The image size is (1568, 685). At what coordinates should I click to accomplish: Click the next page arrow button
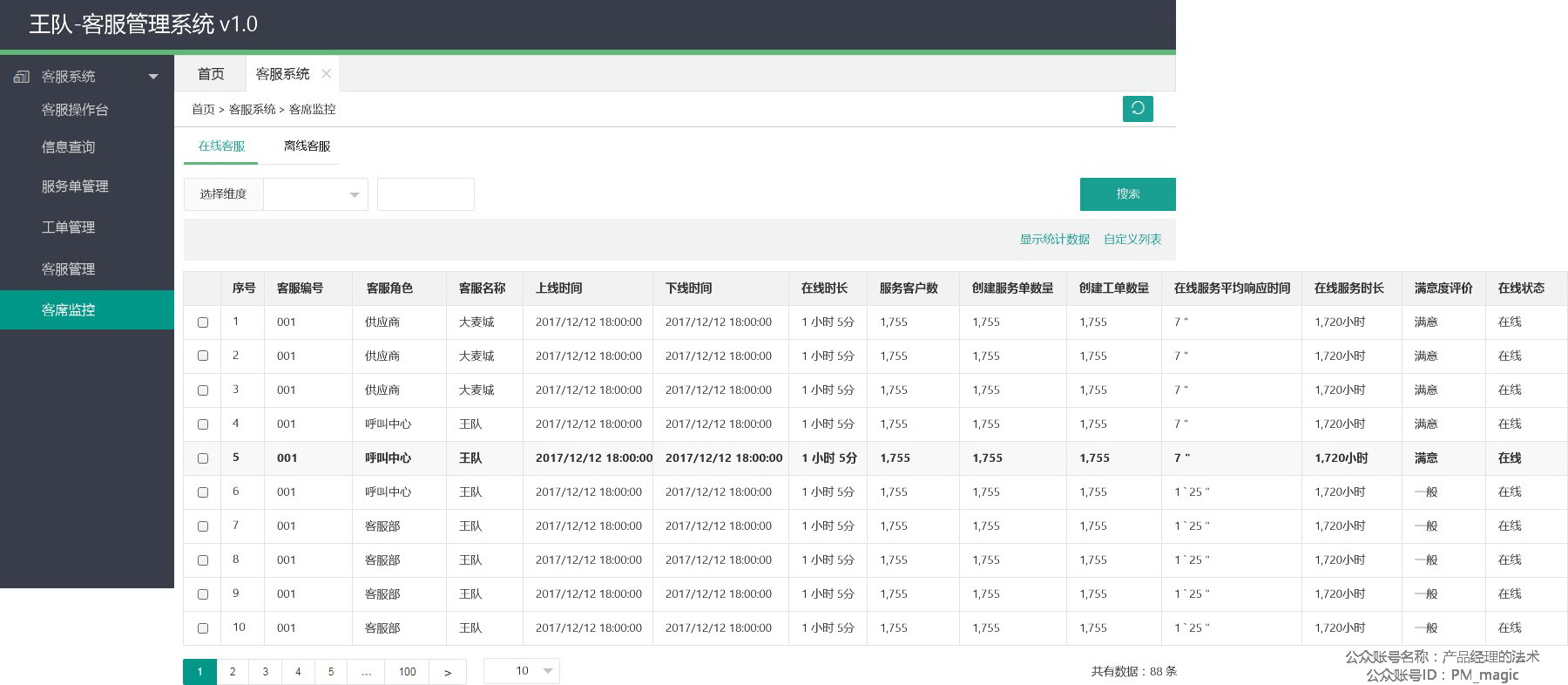coord(448,672)
